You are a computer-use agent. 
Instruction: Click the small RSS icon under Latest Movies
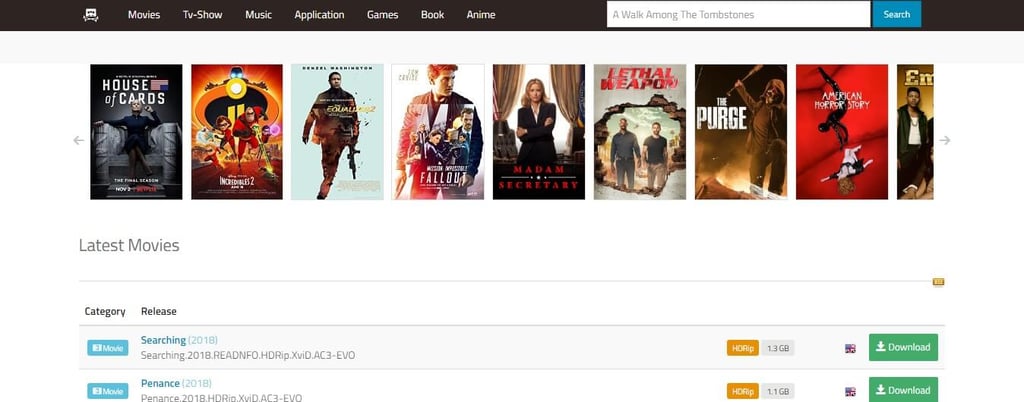click(938, 282)
